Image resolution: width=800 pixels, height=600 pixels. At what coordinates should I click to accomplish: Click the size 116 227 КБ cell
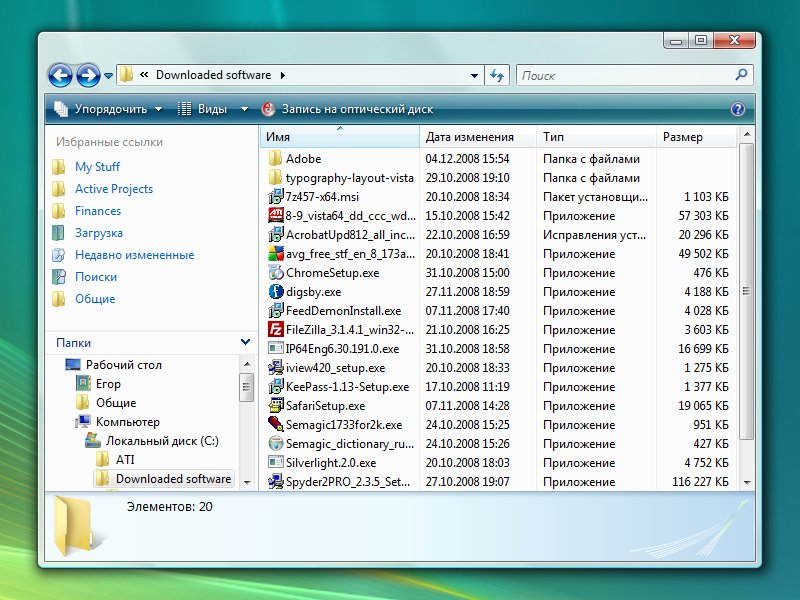click(700, 482)
